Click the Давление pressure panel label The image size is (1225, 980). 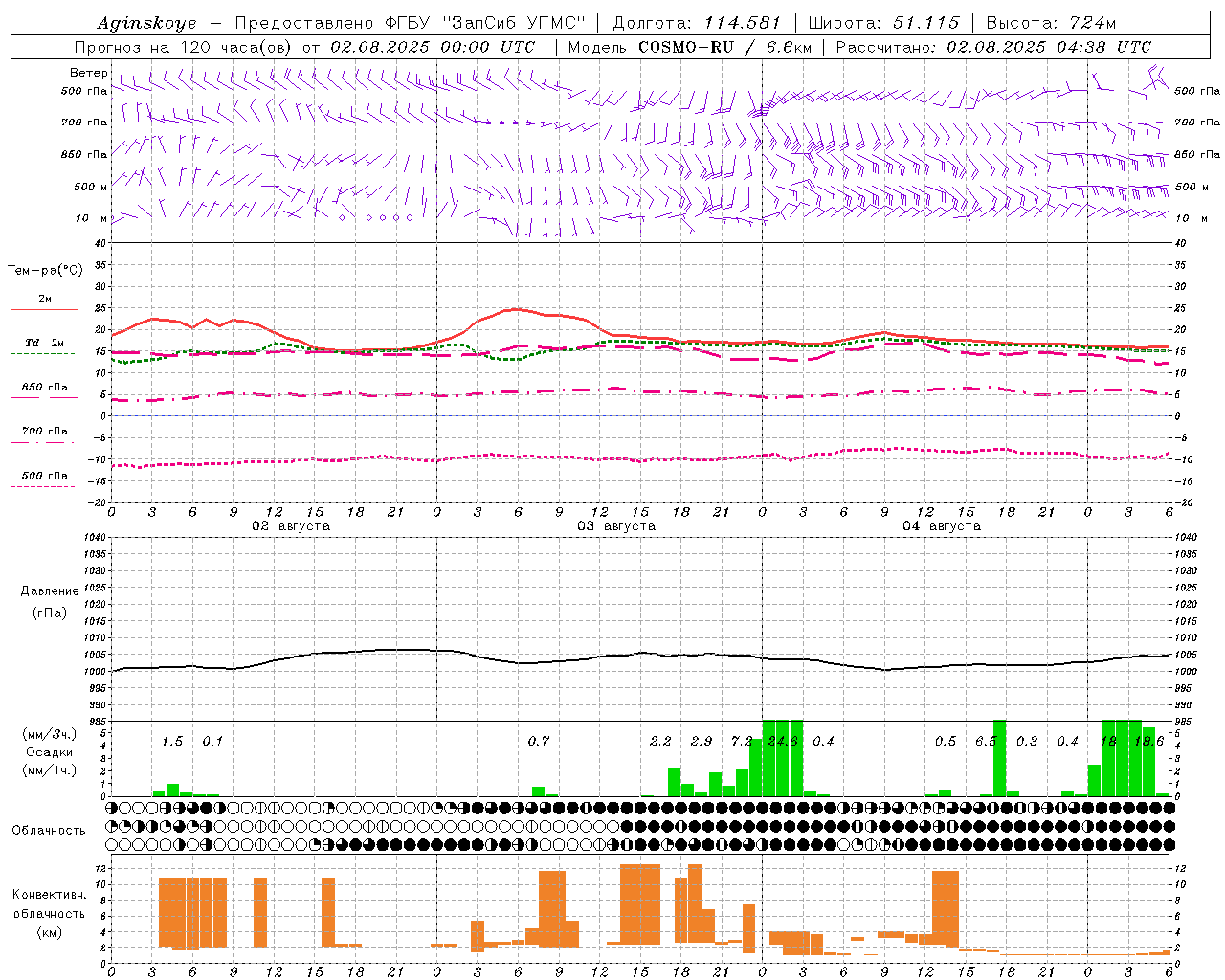50,591
